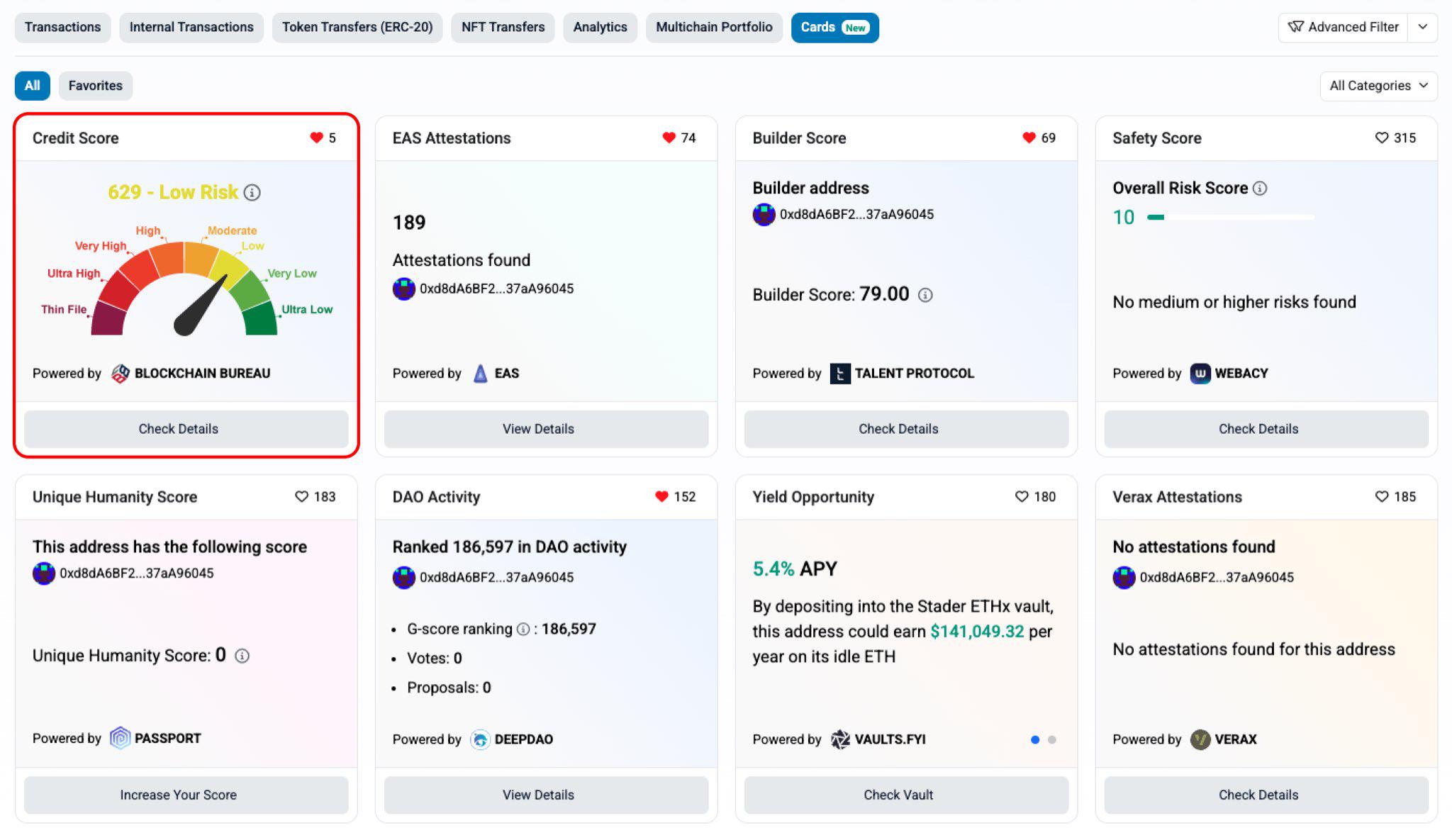This screenshot has height=840, width=1452.
Task: Click Increase Your Score button
Action: (x=178, y=795)
